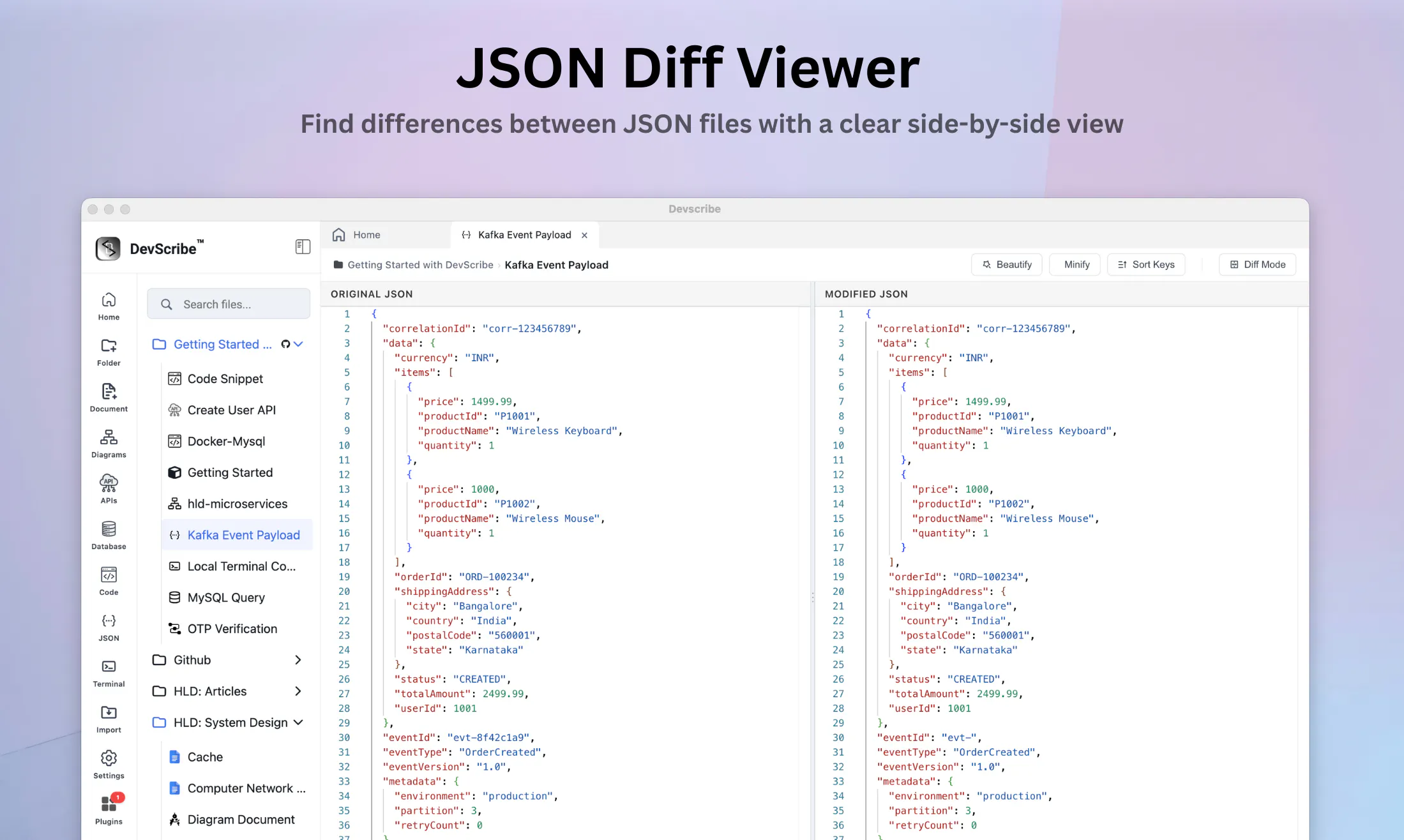Screen dimensions: 1404x840
Task: Expand the HLD: Articles chevron
Action: tap(298, 691)
